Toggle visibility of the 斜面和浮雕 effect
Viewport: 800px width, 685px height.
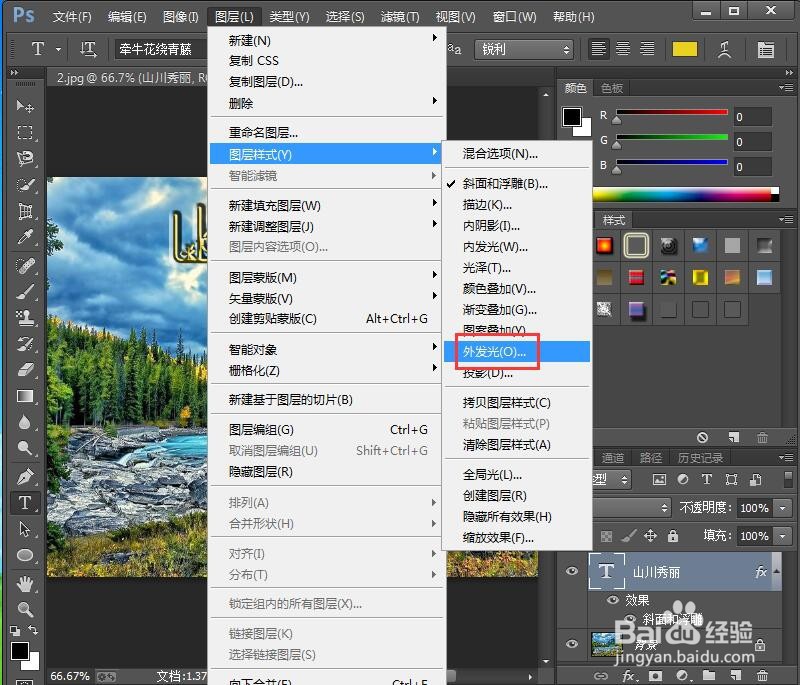click(630, 617)
